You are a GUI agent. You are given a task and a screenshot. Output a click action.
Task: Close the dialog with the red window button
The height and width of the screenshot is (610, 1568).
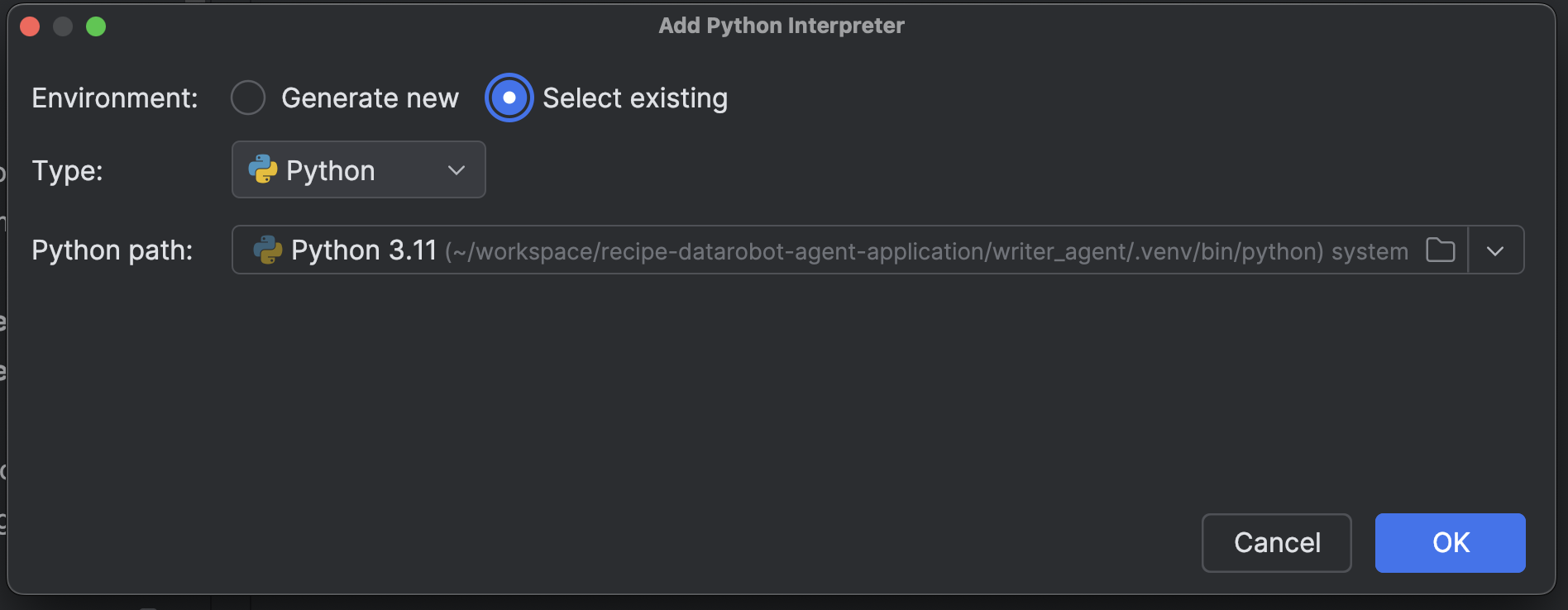coord(30,26)
